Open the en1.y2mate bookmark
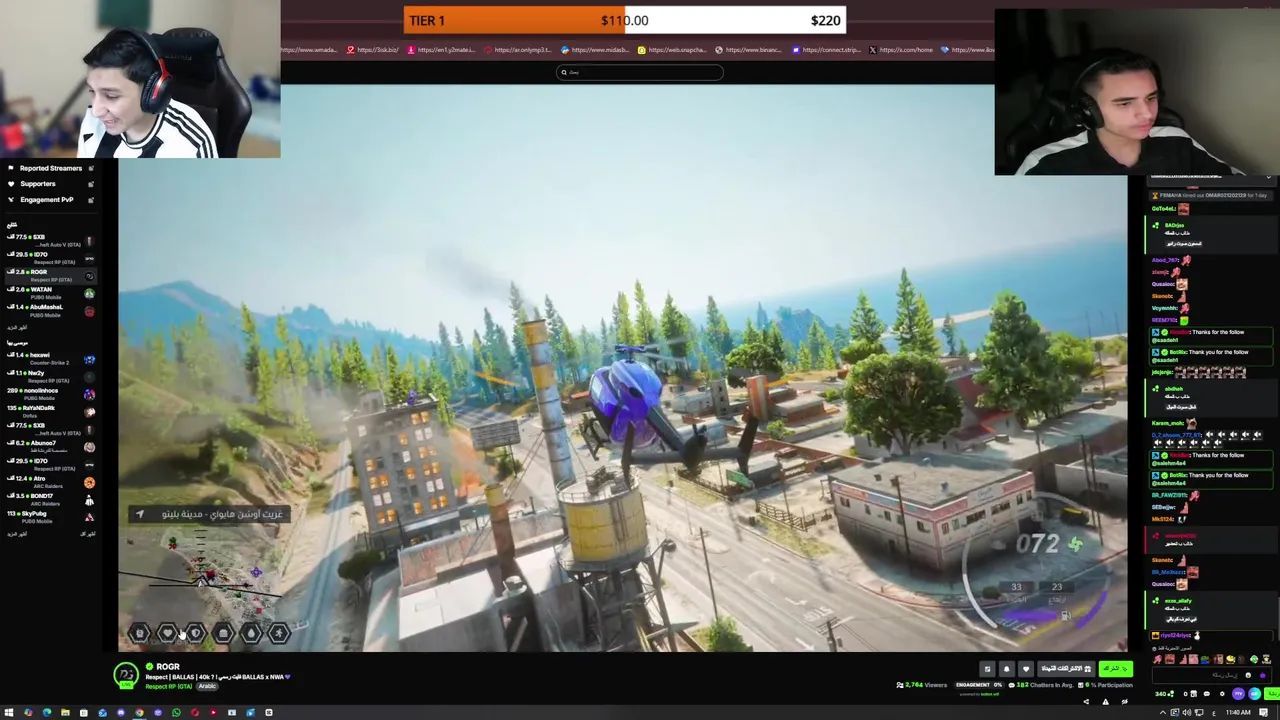Image resolution: width=1280 pixels, height=720 pixels. click(441, 50)
